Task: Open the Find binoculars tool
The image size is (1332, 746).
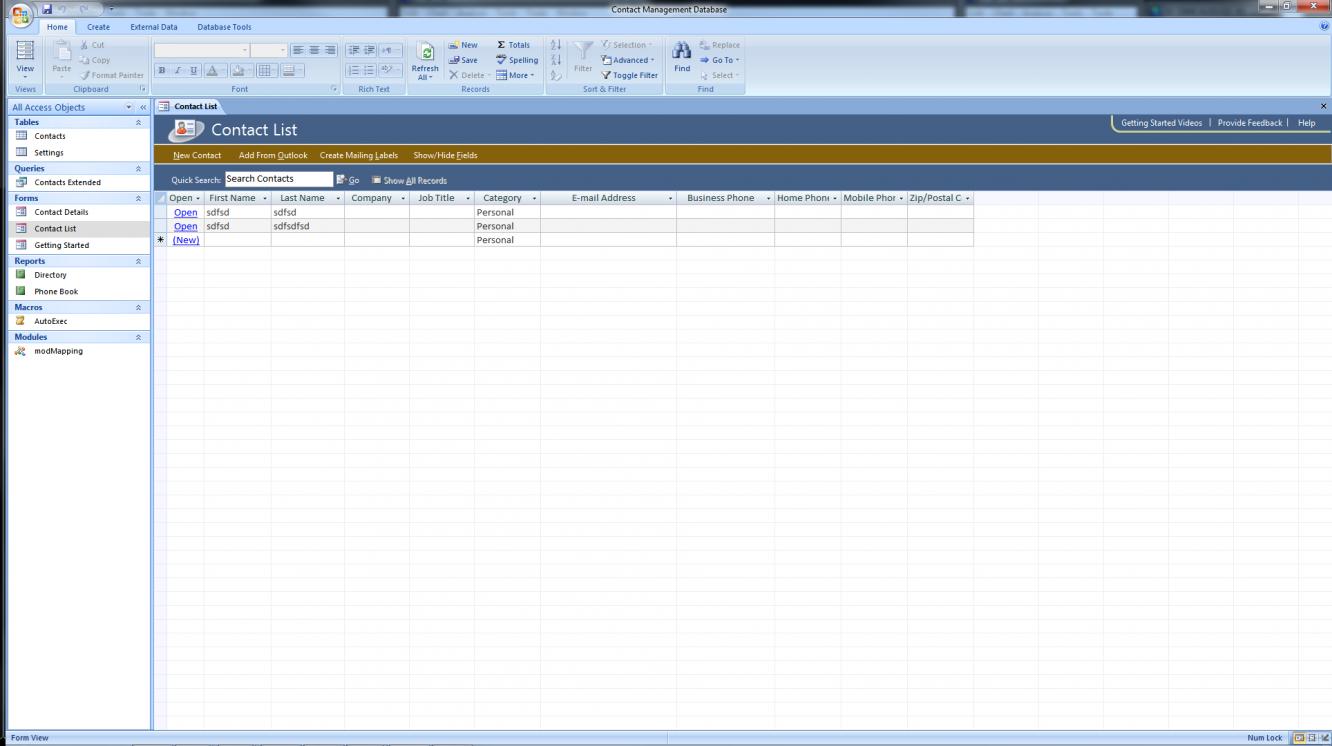Action: 682,57
